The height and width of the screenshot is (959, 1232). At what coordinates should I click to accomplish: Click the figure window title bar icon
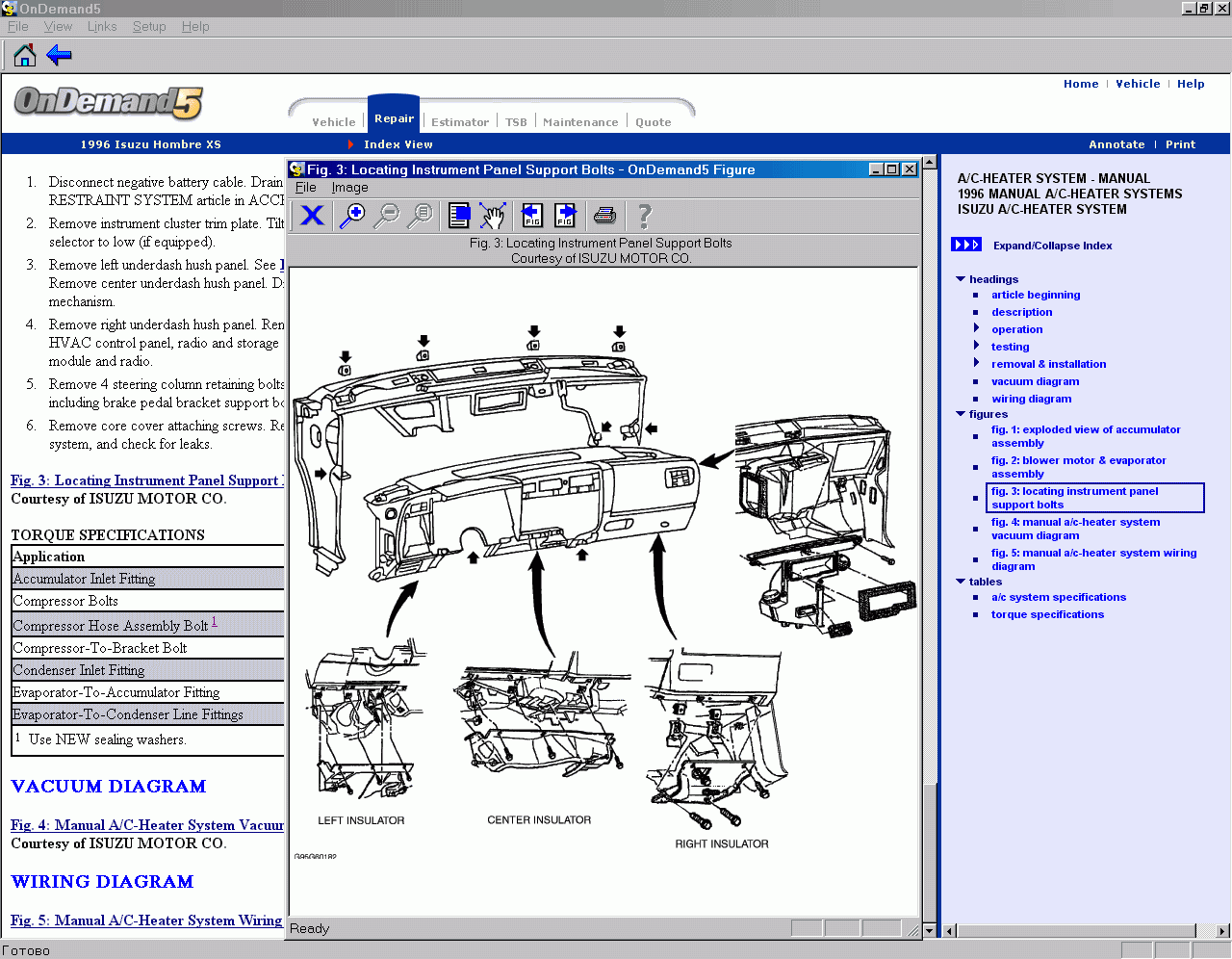[296, 169]
